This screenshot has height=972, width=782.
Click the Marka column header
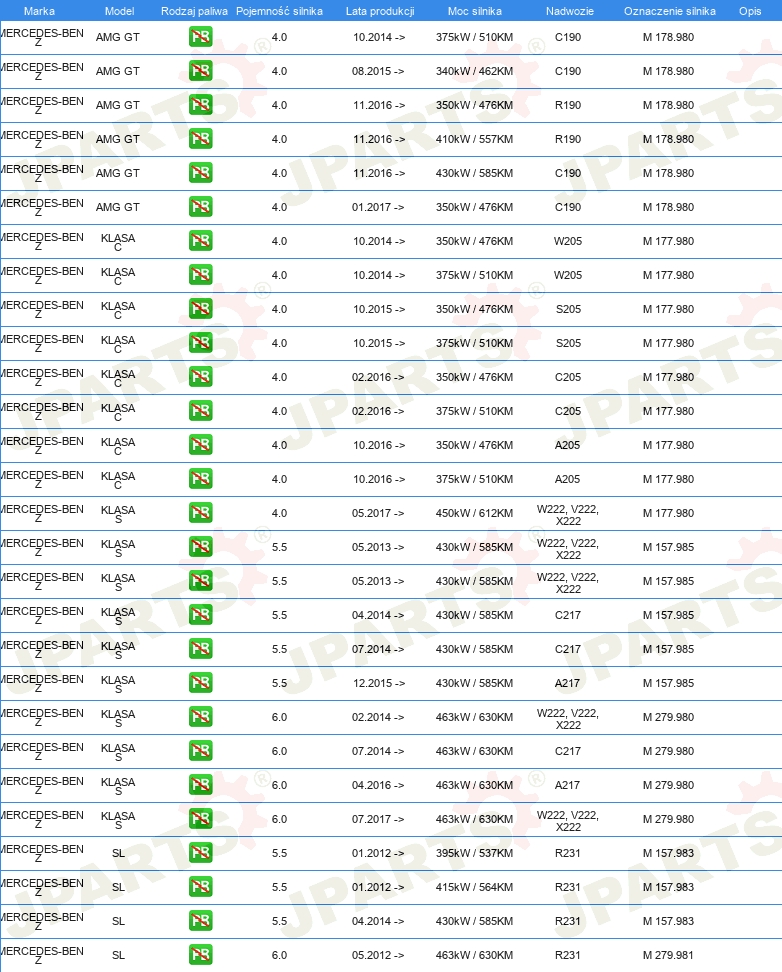(x=39, y=11)
